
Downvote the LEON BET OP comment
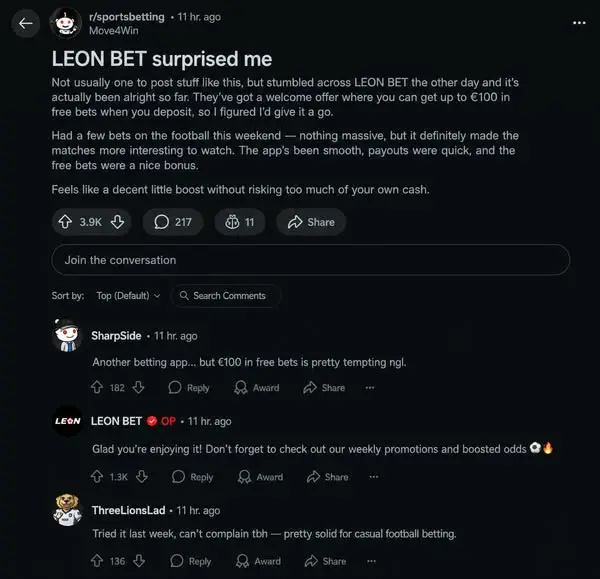tap(142, 476)
